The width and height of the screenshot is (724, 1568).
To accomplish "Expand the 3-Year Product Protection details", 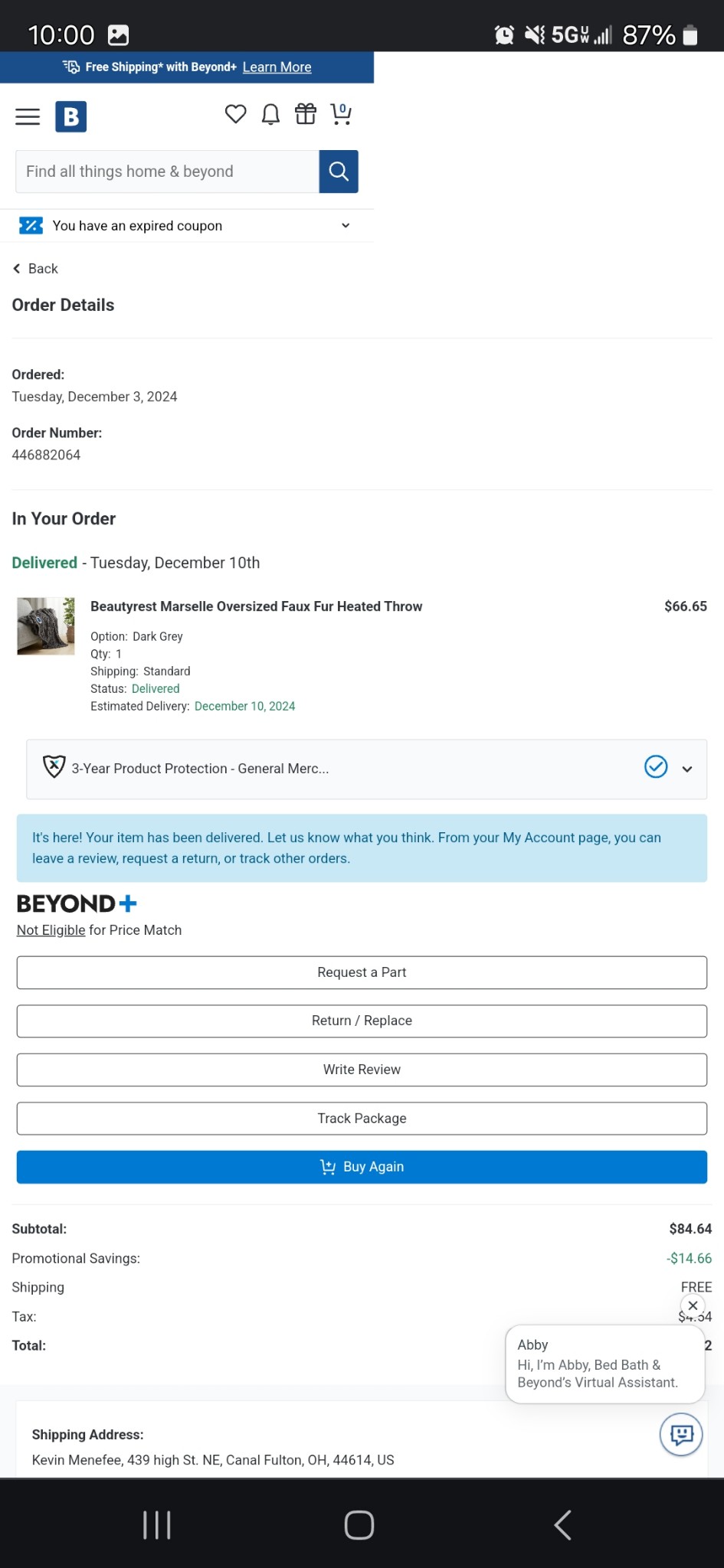I will 687,769.
